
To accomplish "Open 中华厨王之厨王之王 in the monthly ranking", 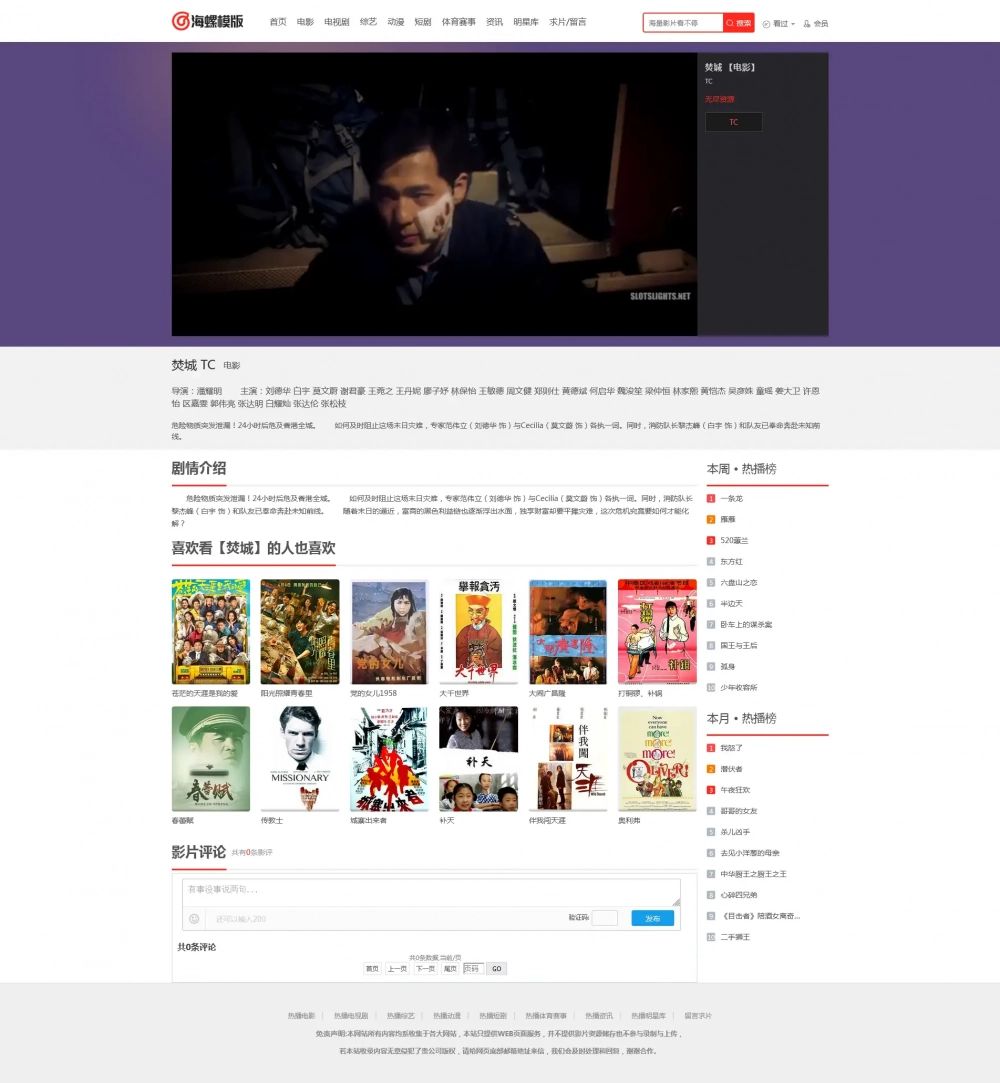I will (x=753, y=874).
